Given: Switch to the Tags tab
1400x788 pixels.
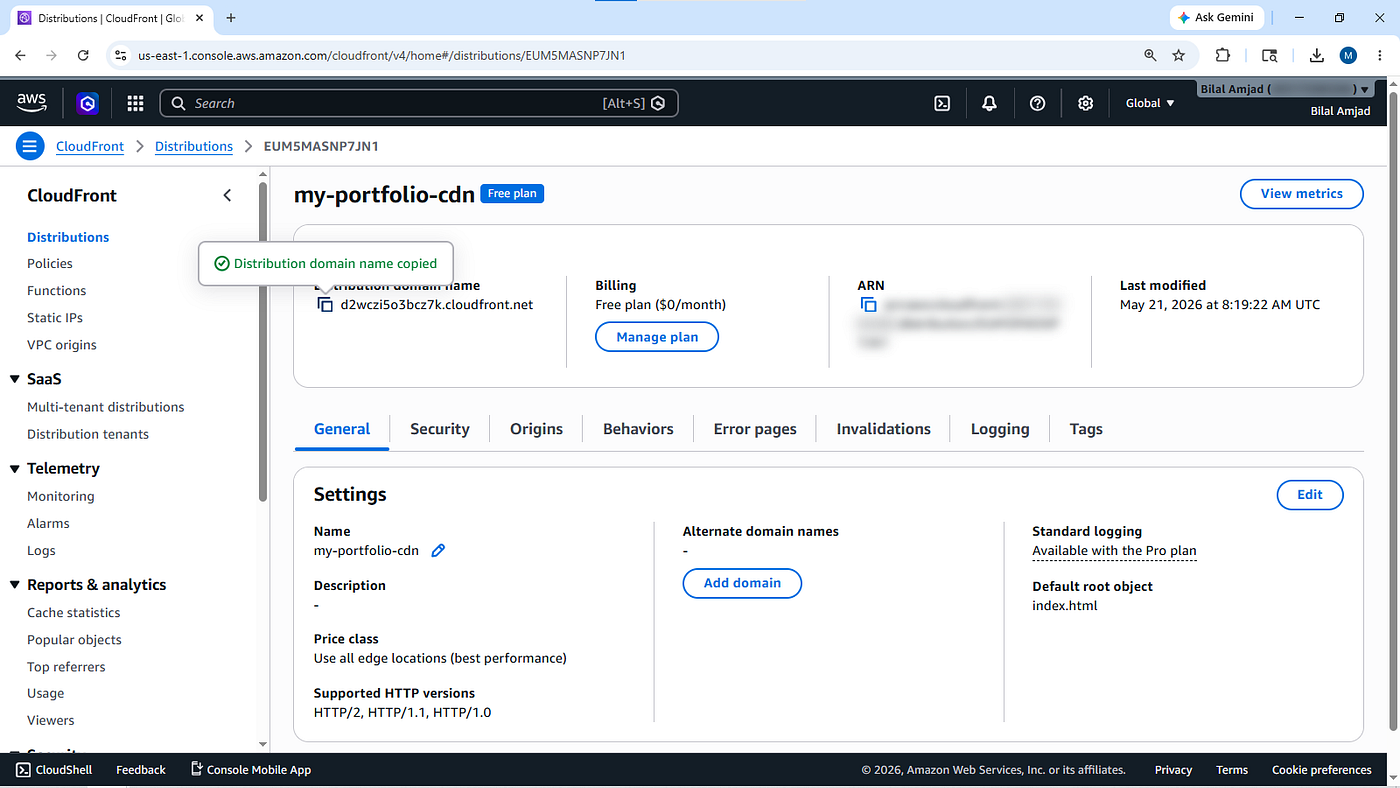Looking at the screenshot, I should pyautogui.click(x=1086, y=429).
